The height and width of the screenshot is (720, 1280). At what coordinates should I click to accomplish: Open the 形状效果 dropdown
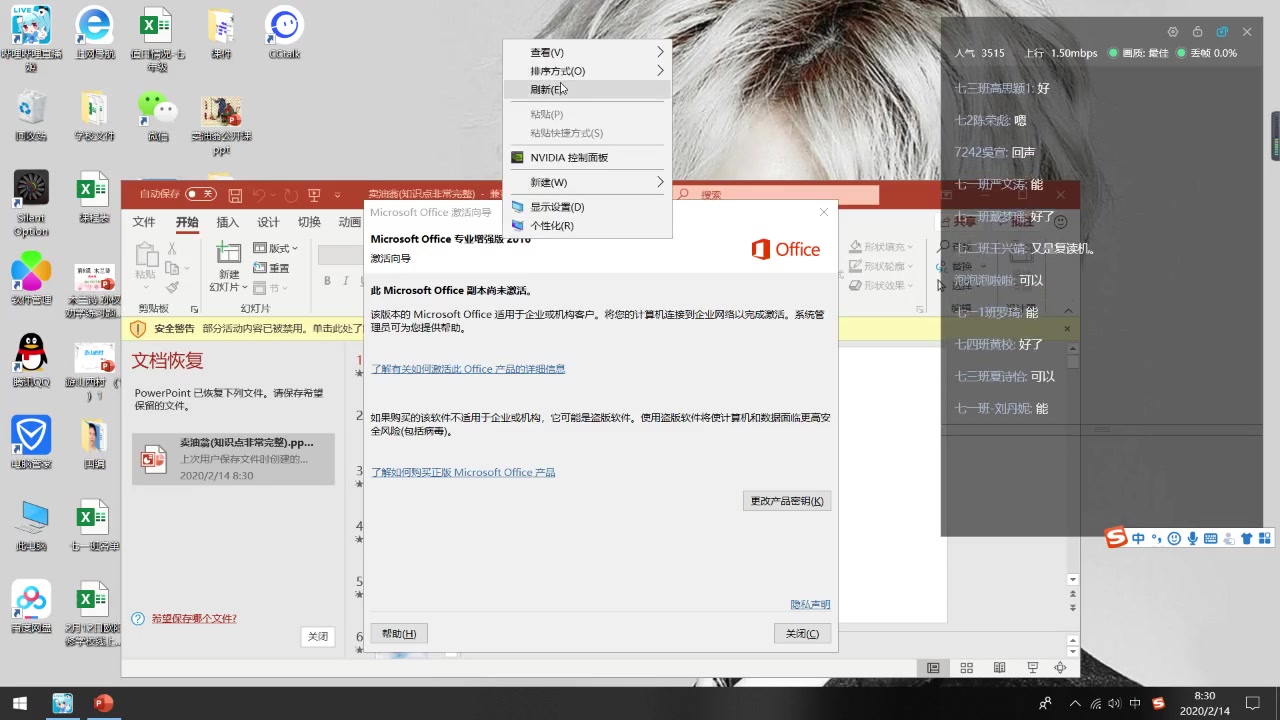[881, 285]
